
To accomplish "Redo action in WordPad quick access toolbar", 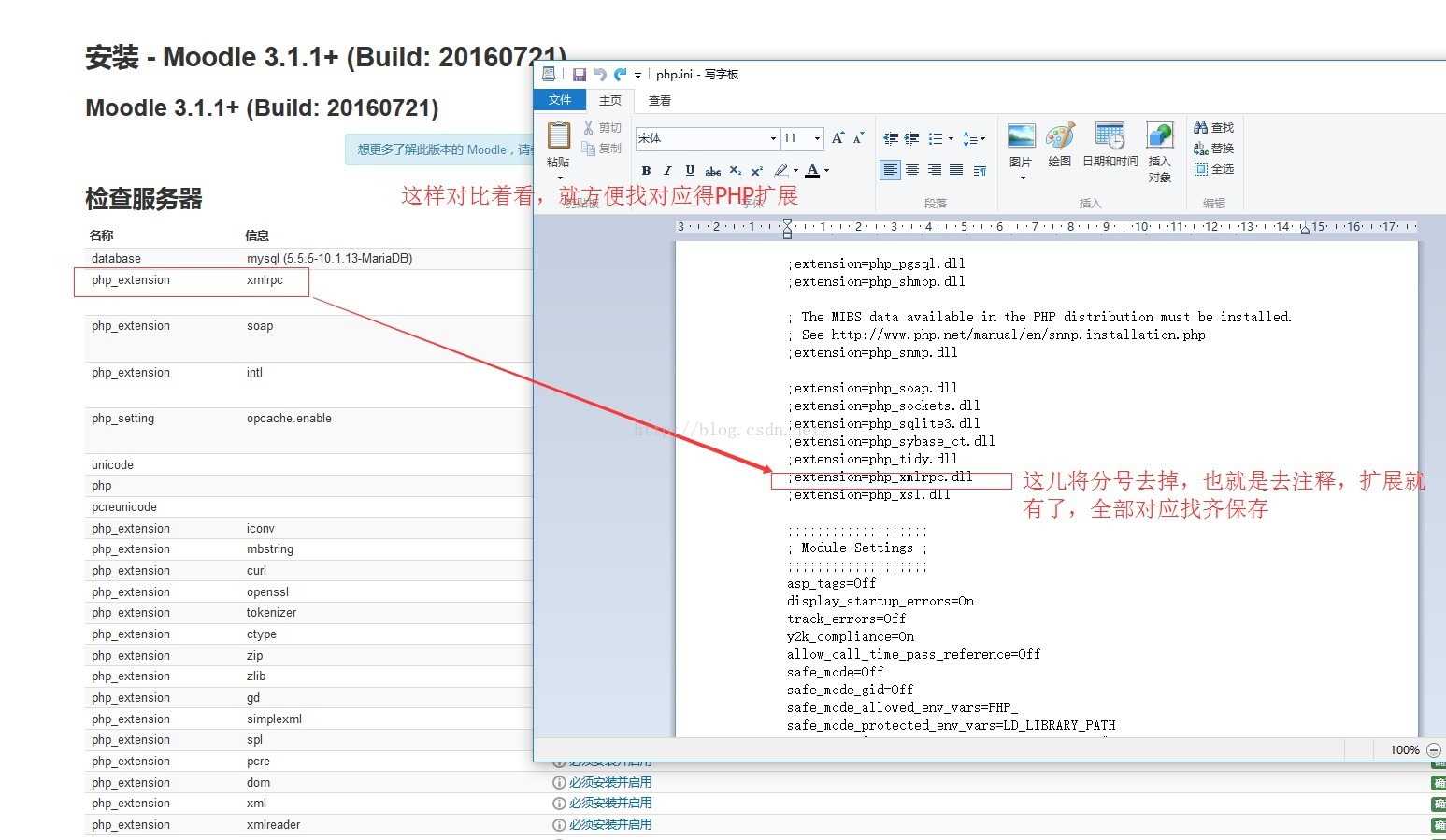I will (620, 75).
